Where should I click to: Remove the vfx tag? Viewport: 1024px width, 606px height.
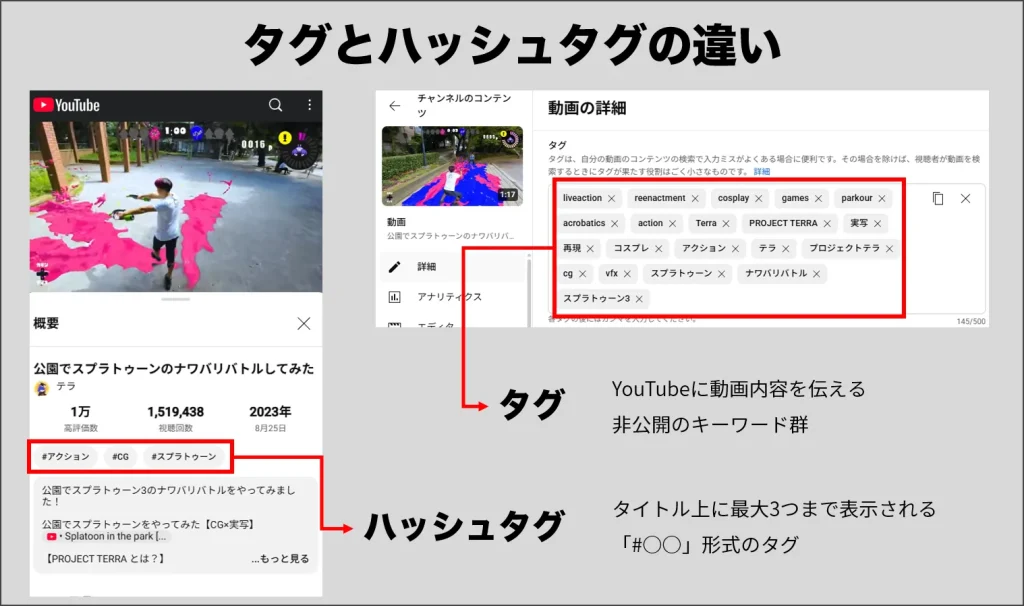(627, 274)
